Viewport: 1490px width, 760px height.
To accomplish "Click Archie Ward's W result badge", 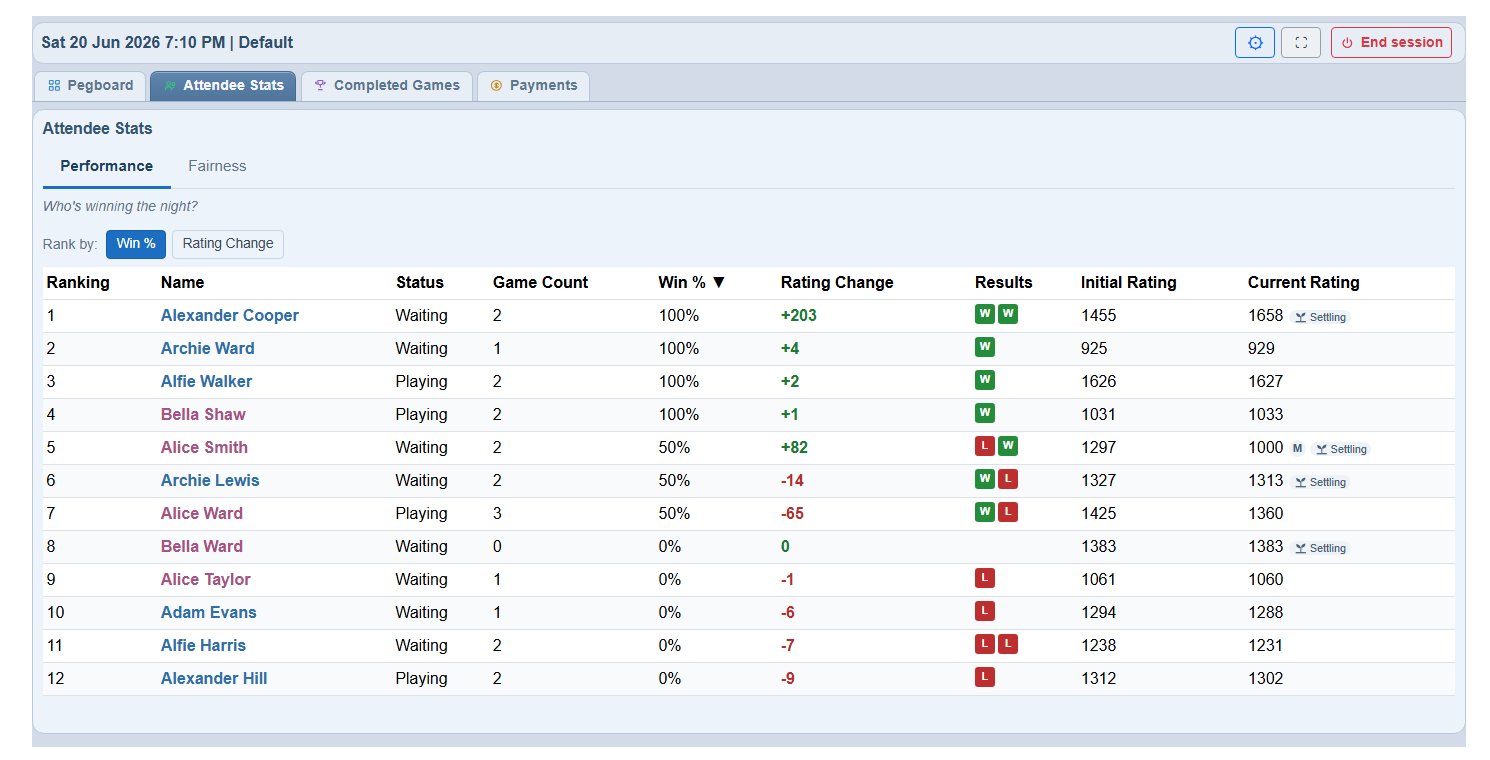I will point(985,347).
